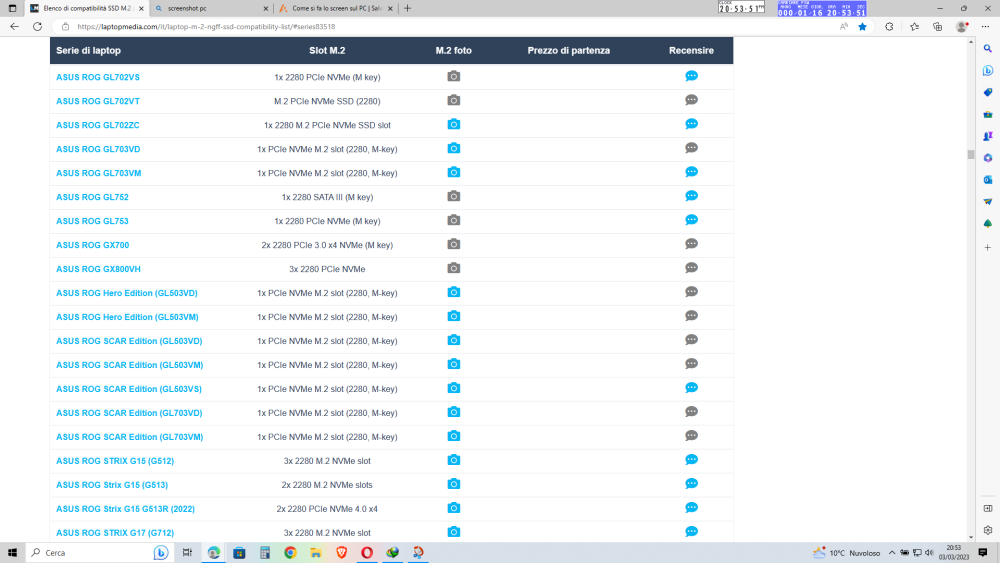Open ASUS ROG GX700 link
1000x563 pixels.
coord(92,245)
